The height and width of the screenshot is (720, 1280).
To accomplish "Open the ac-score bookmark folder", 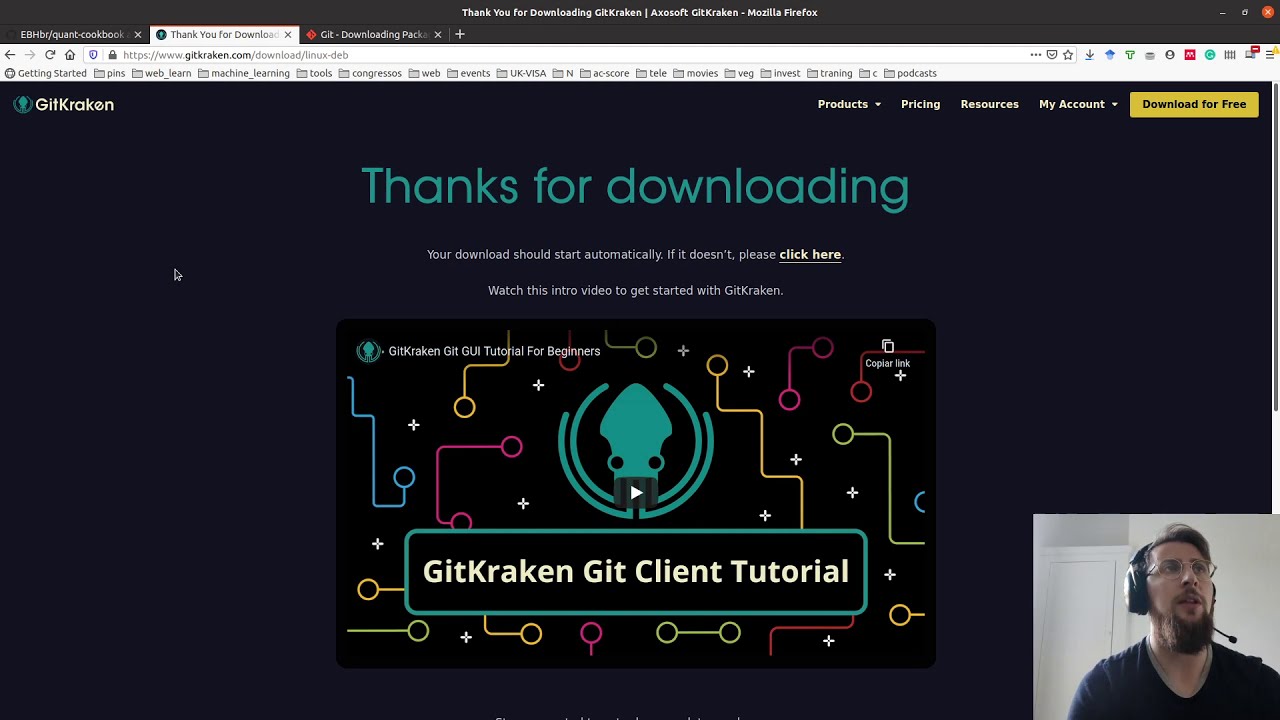I will pyautogui.click(x=605, y=73).
